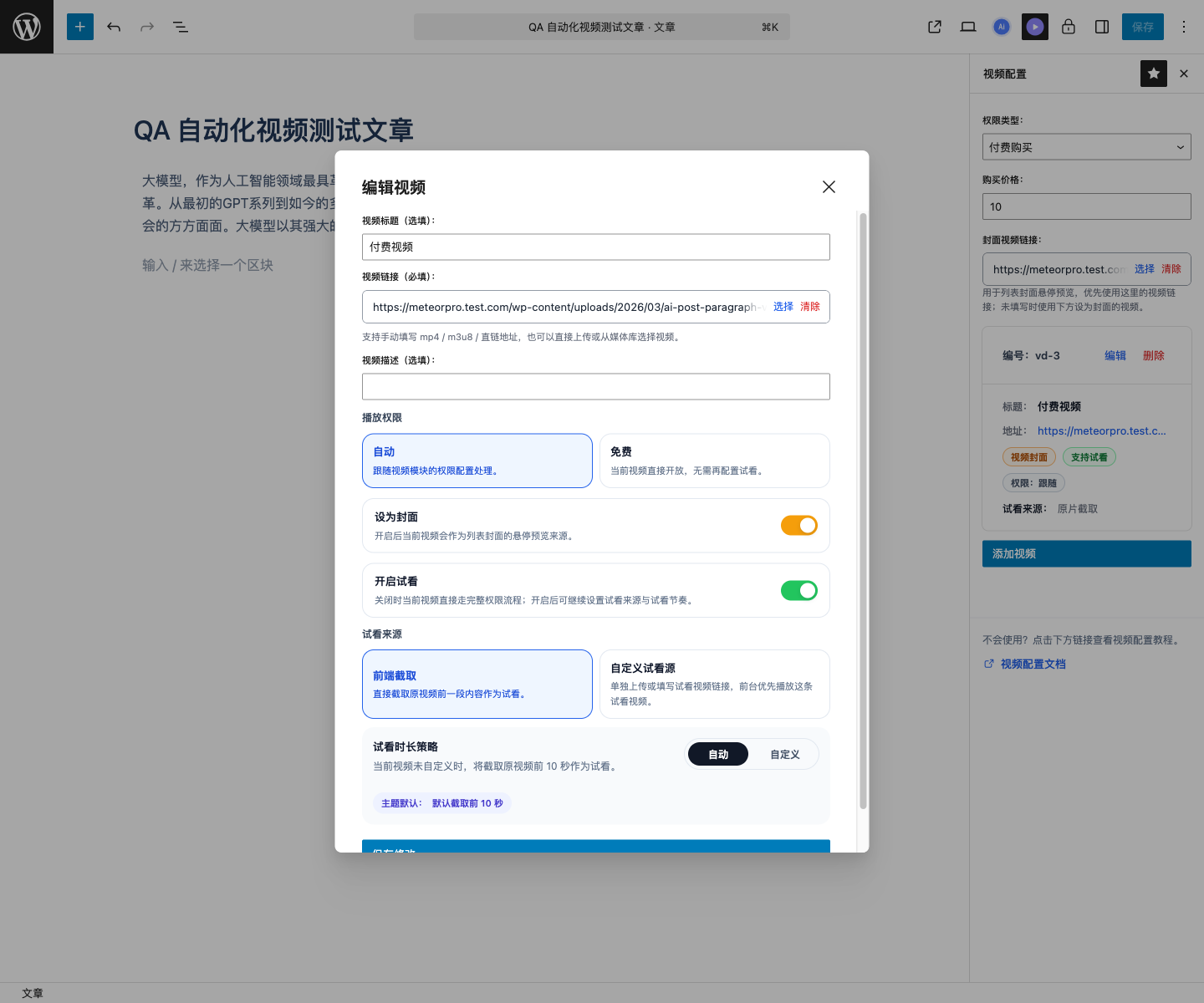Disable the 设为封面 toggle

(799, 526)
